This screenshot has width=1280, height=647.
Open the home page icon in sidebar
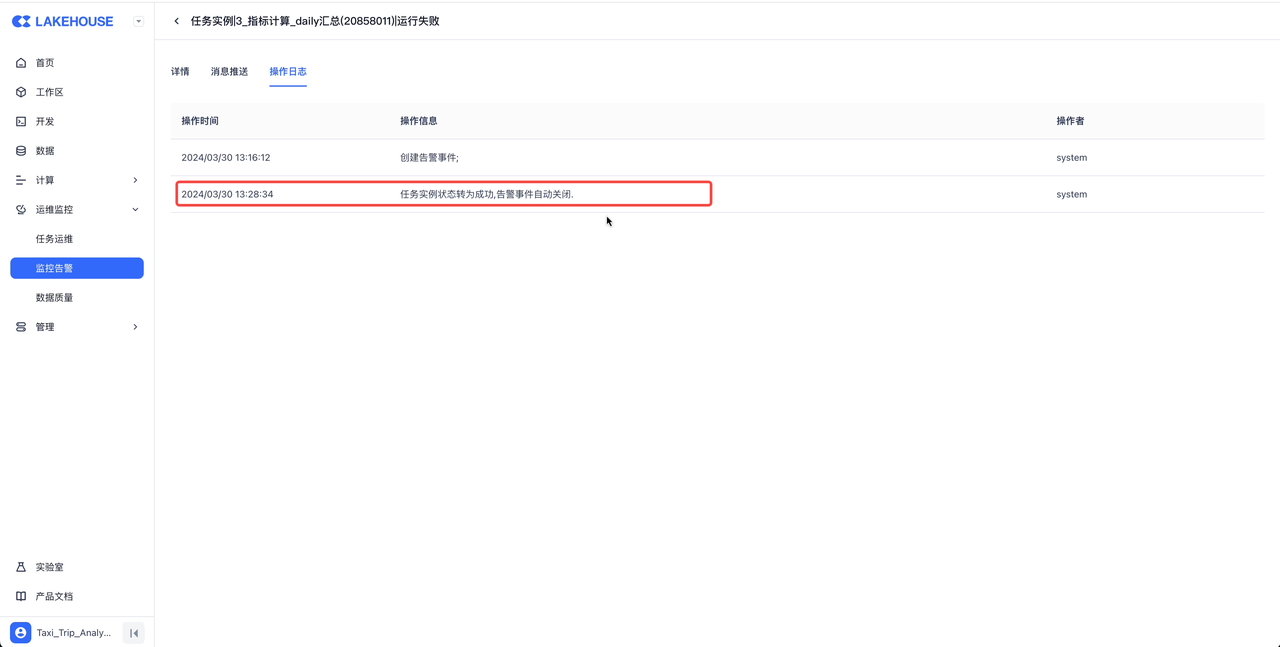pos(21,63)
